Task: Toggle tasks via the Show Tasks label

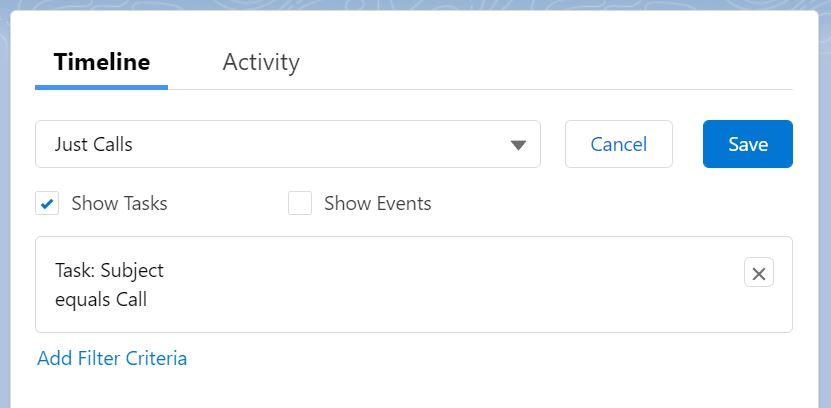Action: pyautogui.click(x=119, y=203)
